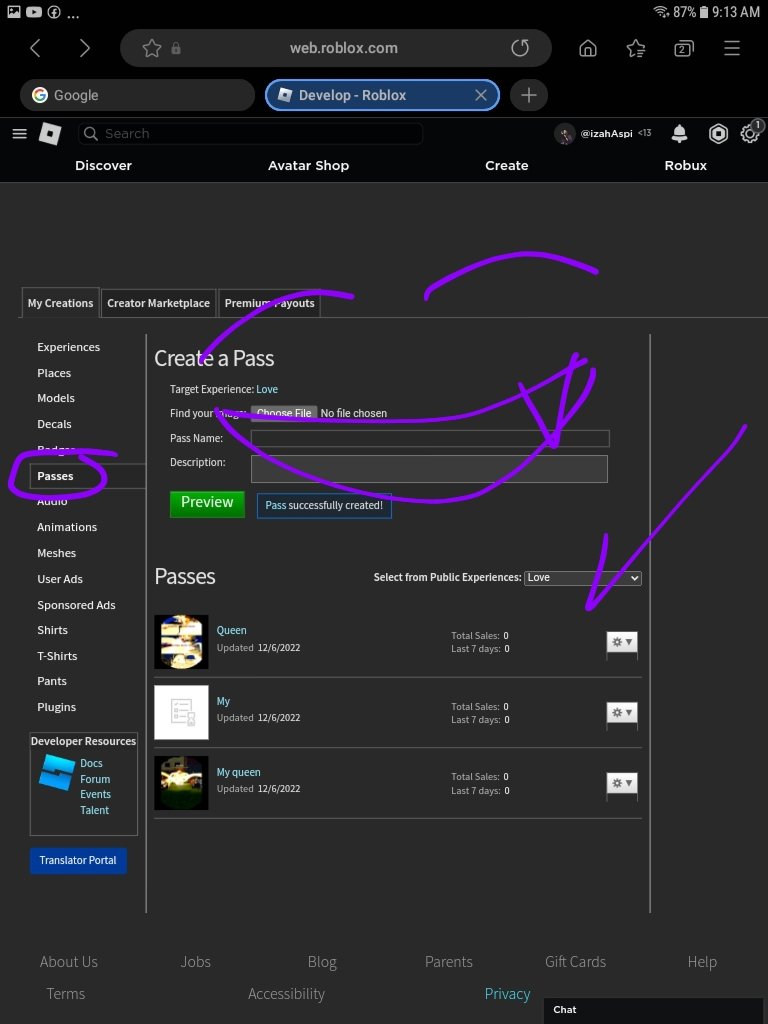Image resolution: width=768 pixels, height=1024 pixels.
Task: Open Robux in the top navigation
Action: pos(686,166)
